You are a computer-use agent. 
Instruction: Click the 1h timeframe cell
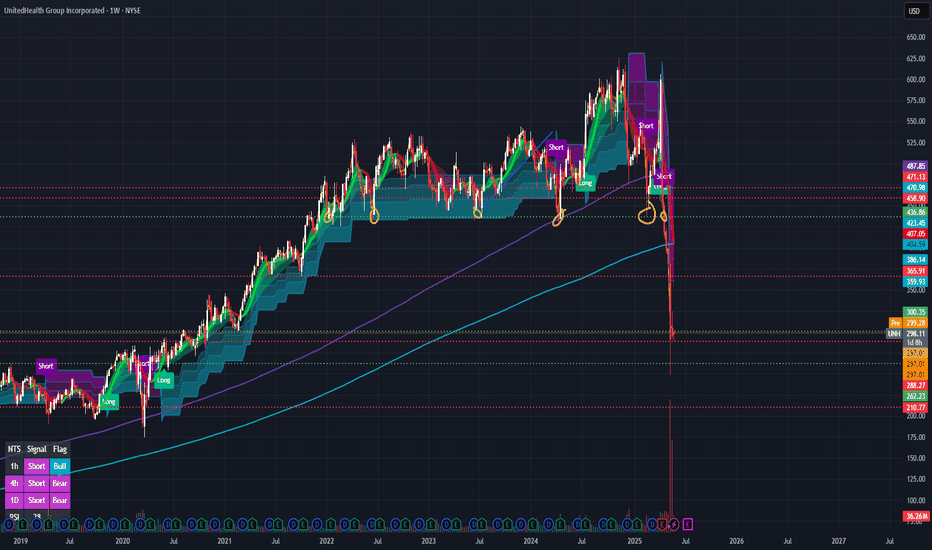[x=14, y=466]
